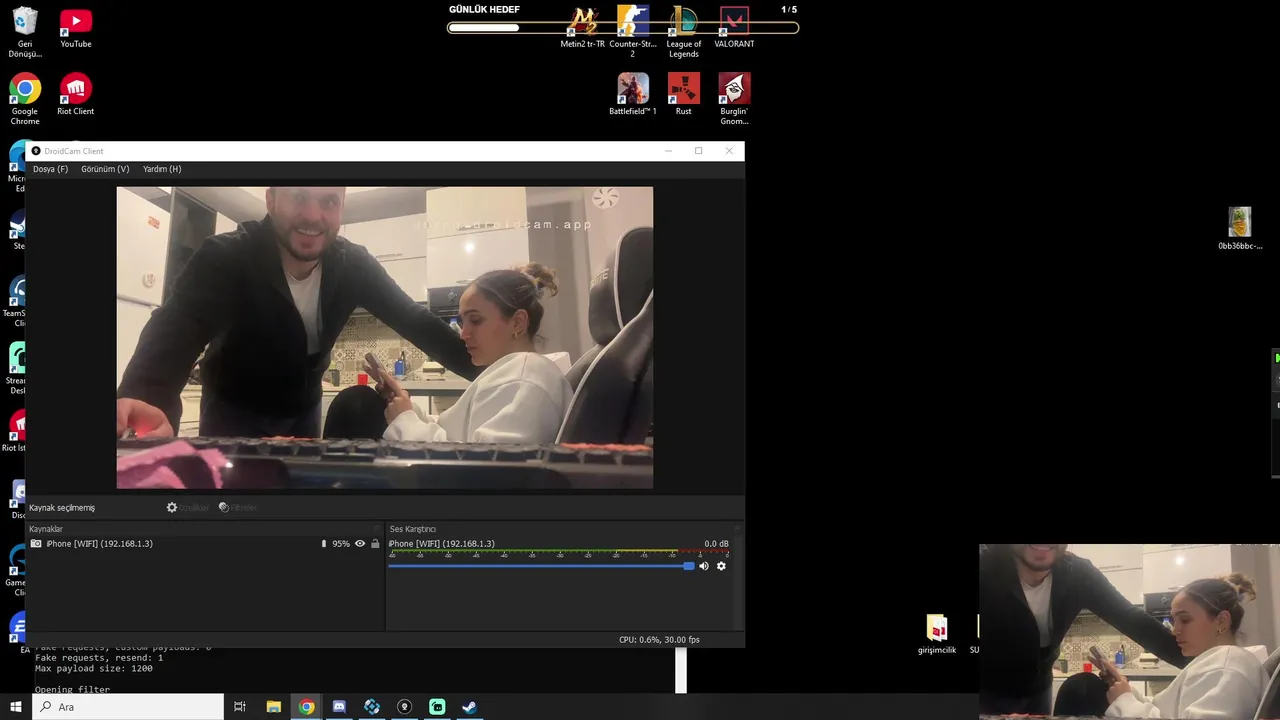Launch Battlefield 1 shortcut

click(x=633, y=94)
